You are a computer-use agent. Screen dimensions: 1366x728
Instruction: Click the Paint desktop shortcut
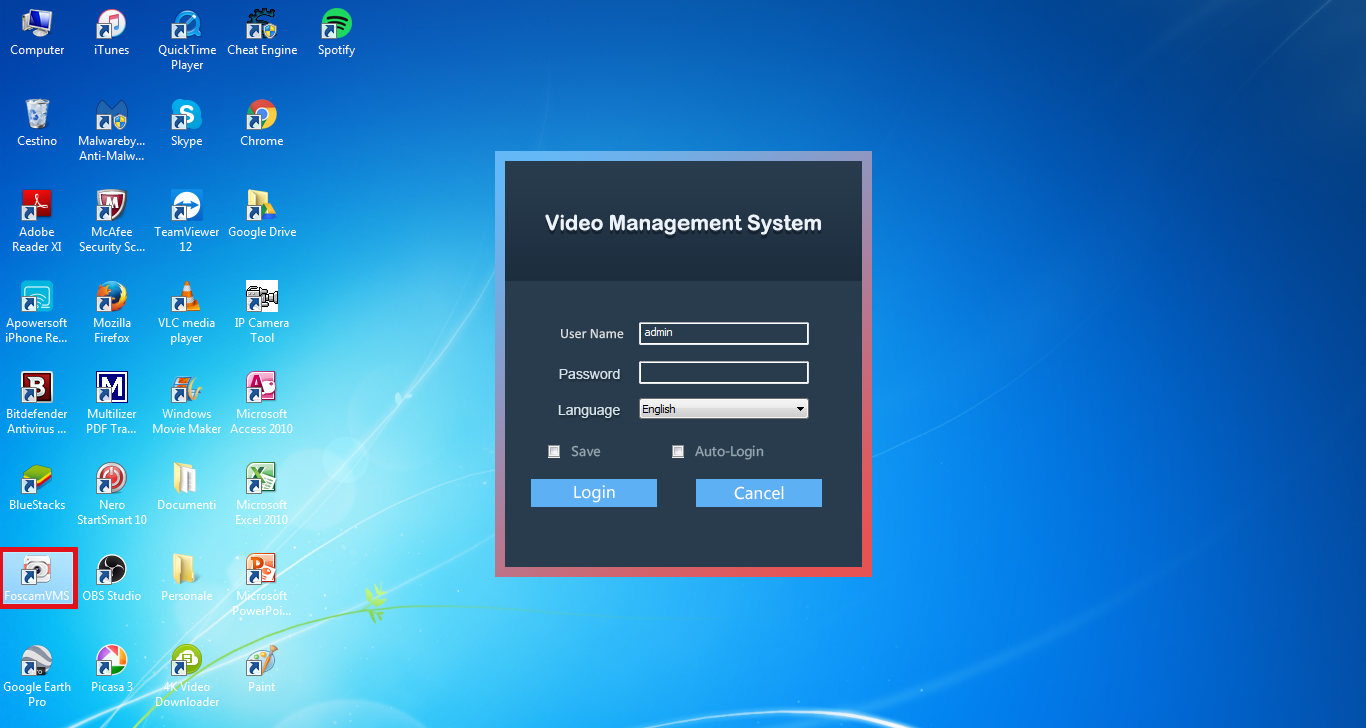(x=262, y=670)
